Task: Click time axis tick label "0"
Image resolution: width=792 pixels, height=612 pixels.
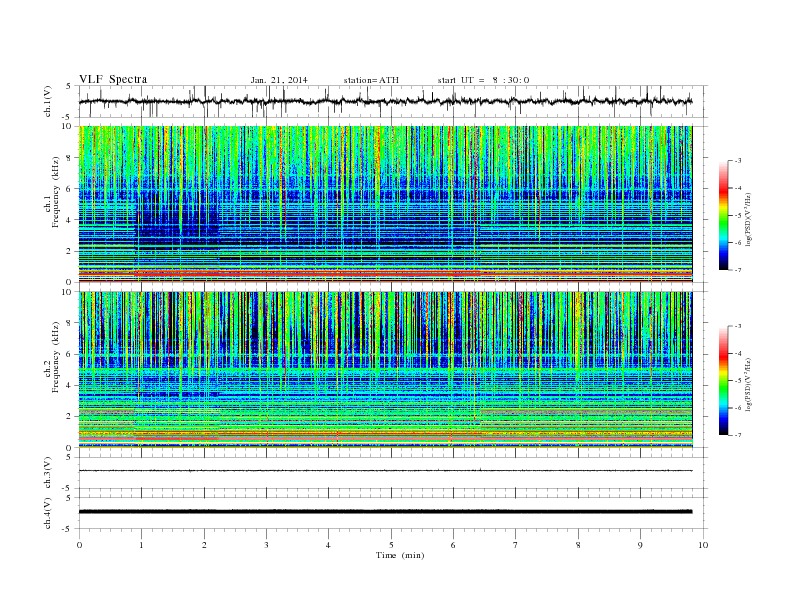Action: [79, 545]
